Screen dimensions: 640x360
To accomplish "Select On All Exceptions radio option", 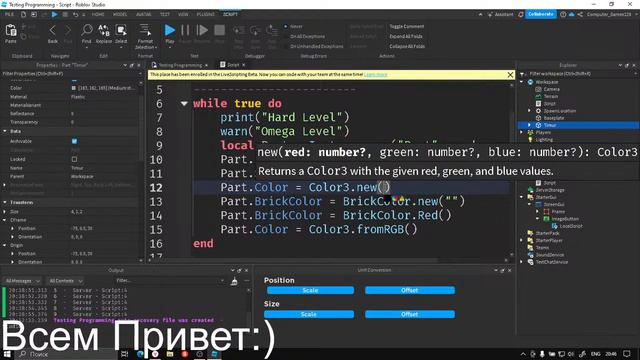I will (286, 36).
